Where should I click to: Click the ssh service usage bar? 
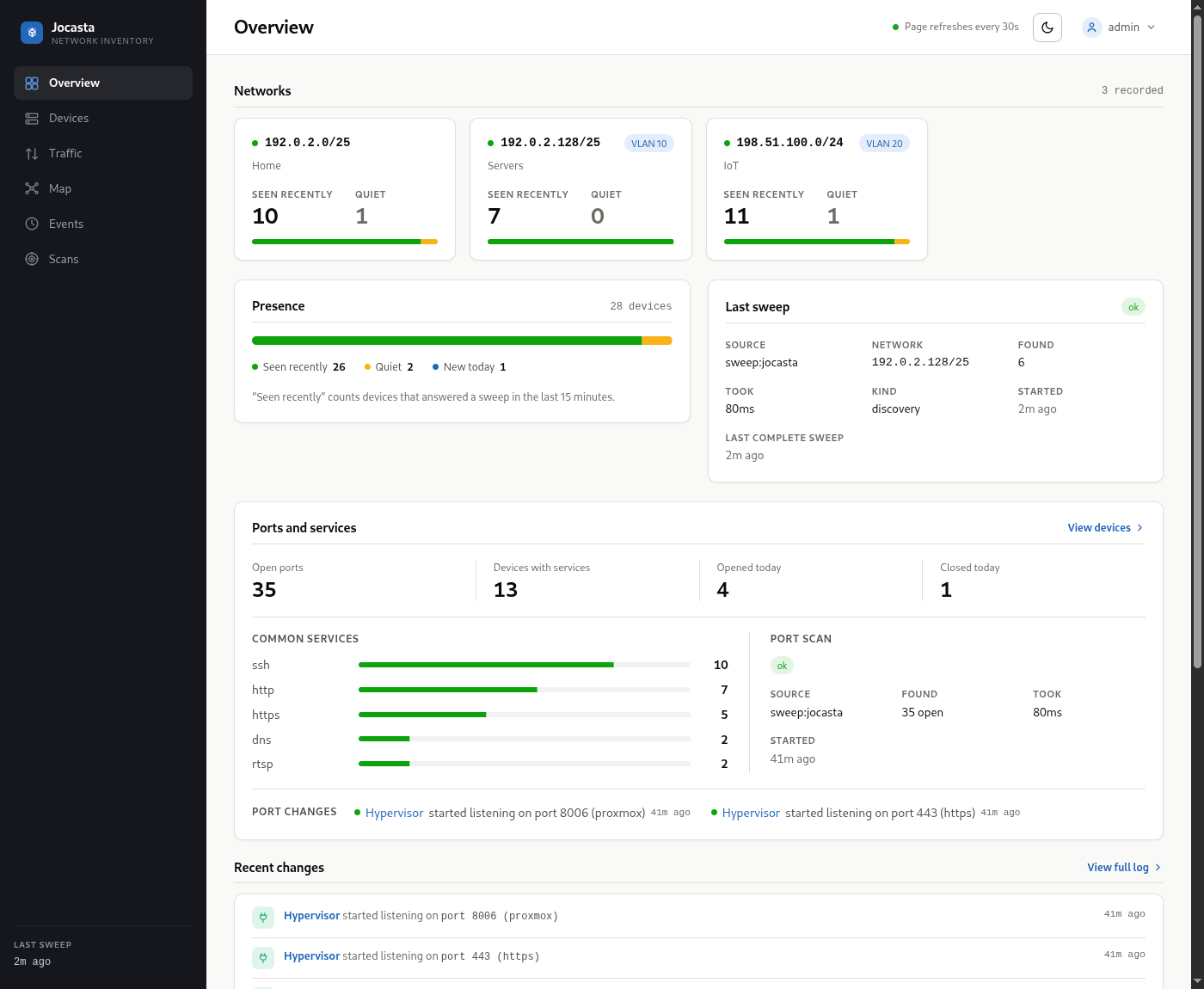pos(525,665)
